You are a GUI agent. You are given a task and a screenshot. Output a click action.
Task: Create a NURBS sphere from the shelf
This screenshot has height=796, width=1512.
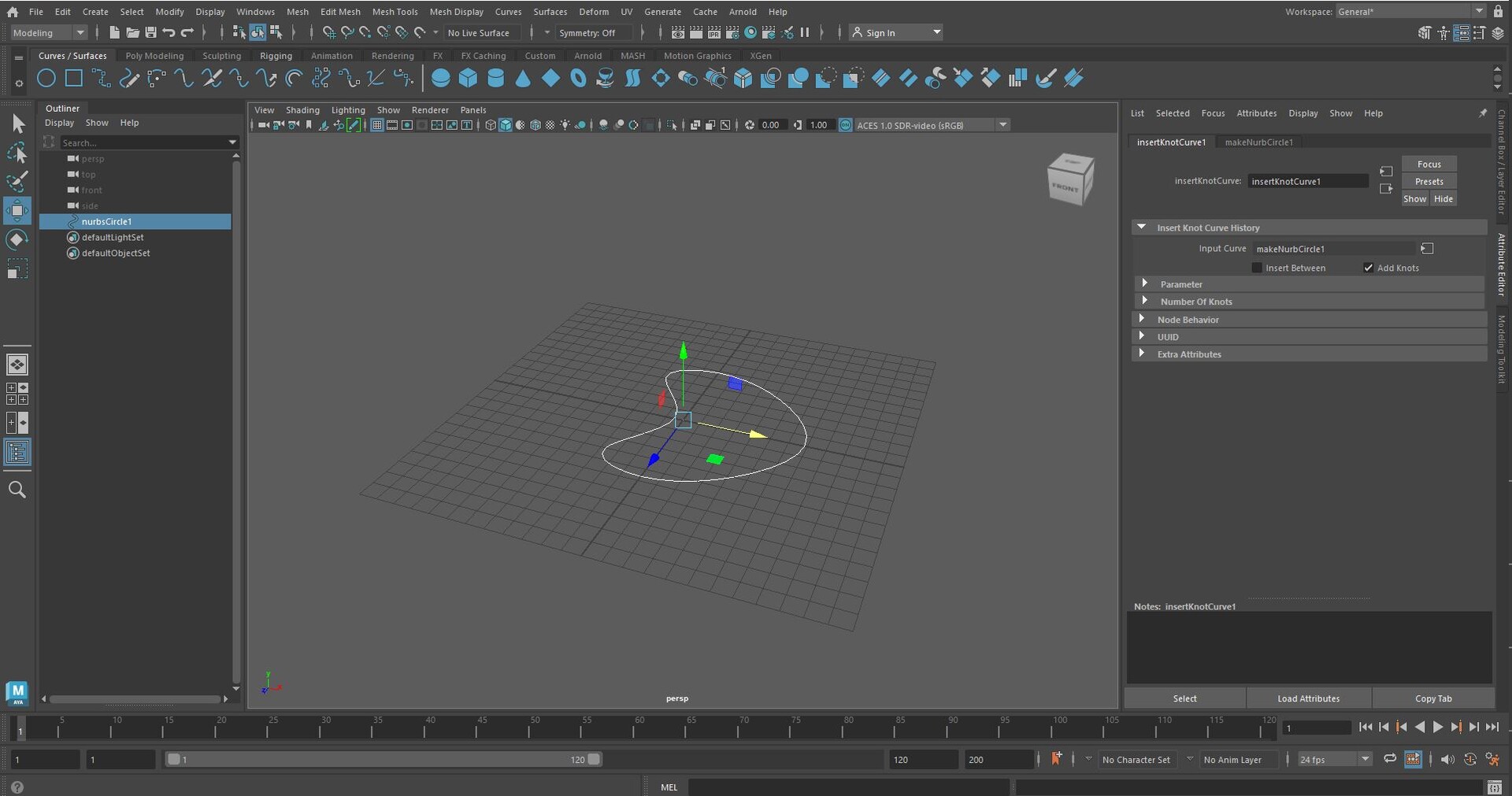tap(441, 78)
